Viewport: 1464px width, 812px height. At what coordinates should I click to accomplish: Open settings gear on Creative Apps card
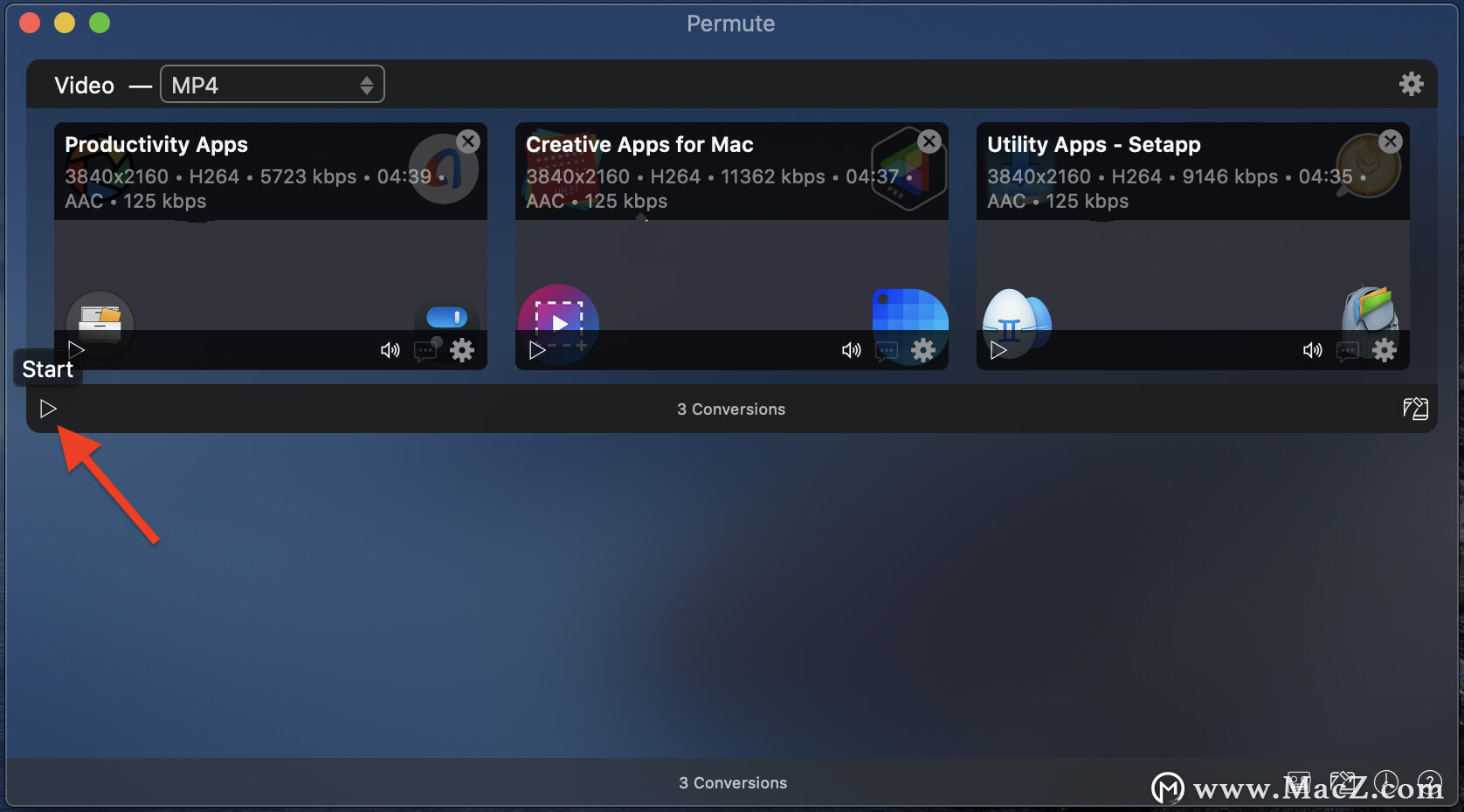923,350
